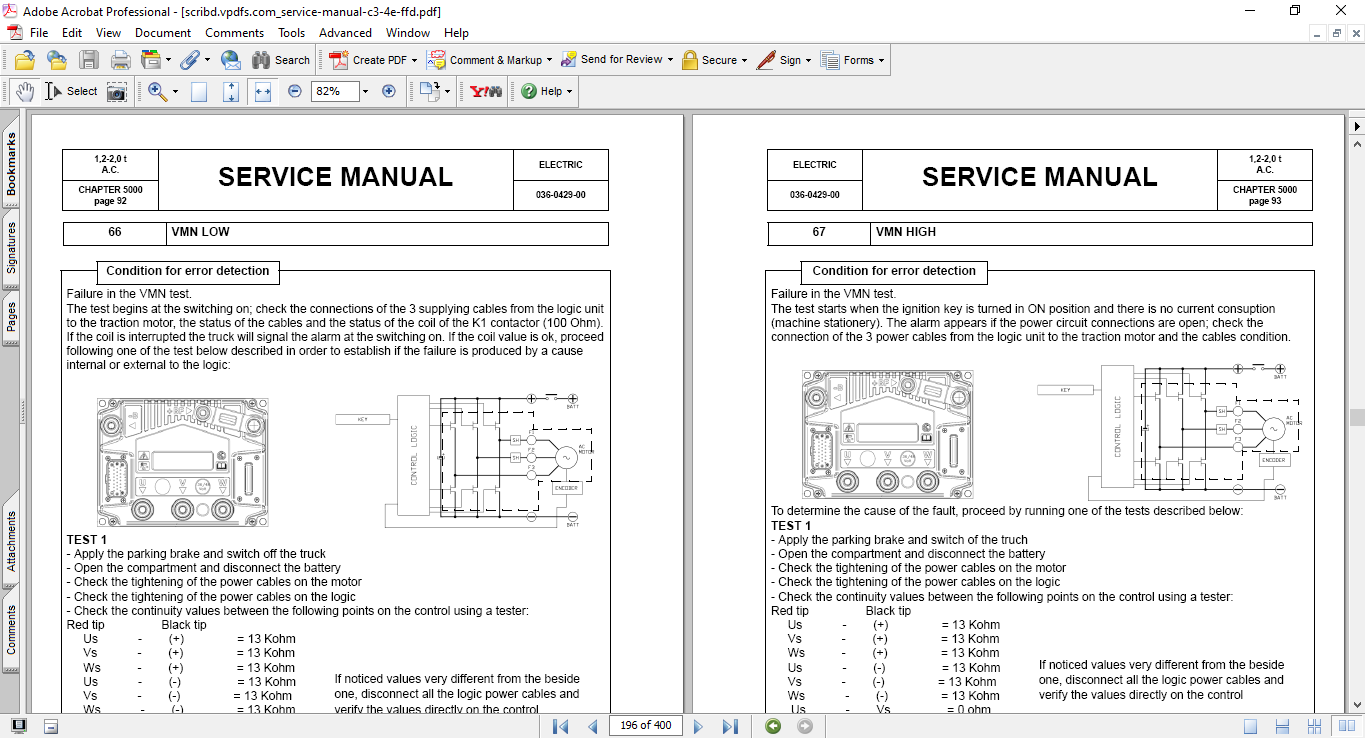The width and height of the screenshot is (1365, 738).
Task: Click vertical scrollbar down arrow
Action: click(x=1357, y=703)
